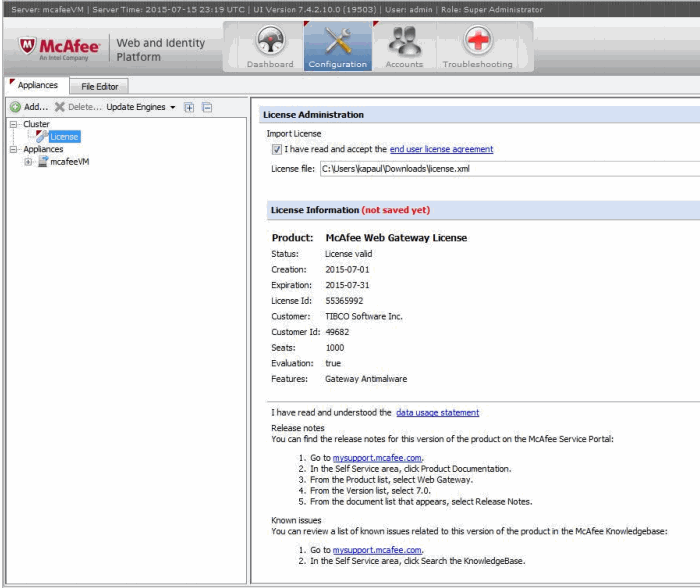Screen dimensions: 700x588
Task: Select Cluster label in the tree
Action: tap(36, 124)
